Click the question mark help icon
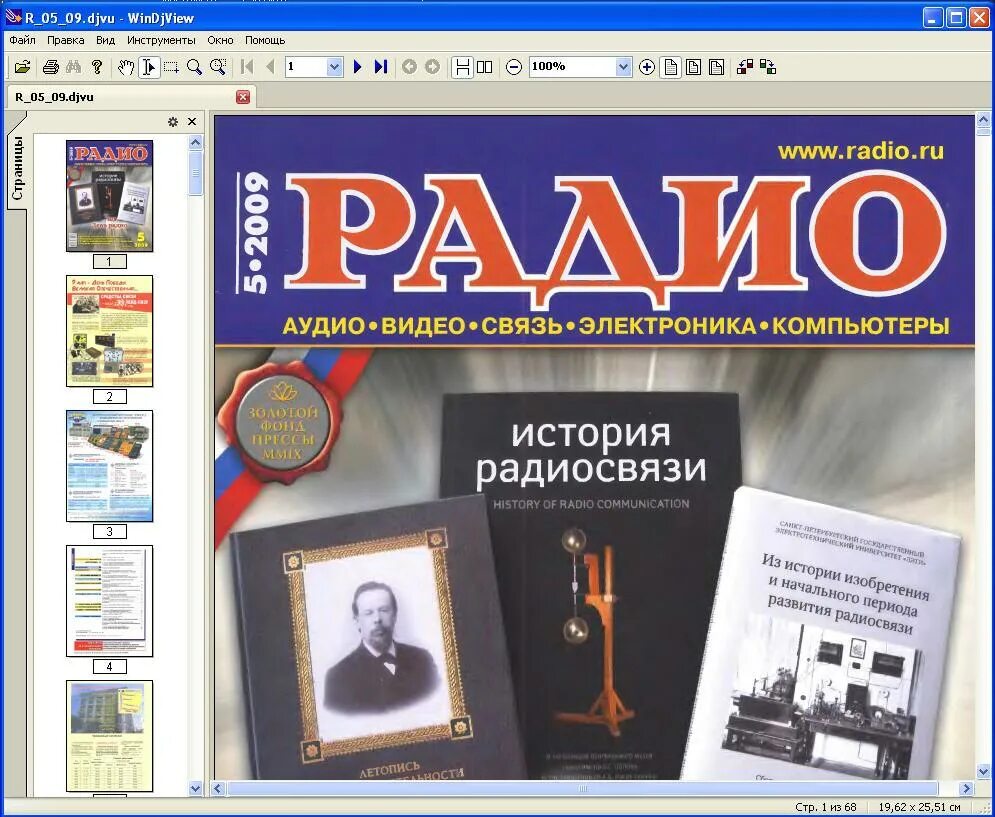This screenshot has height=817, width=995. coord(96,67)
